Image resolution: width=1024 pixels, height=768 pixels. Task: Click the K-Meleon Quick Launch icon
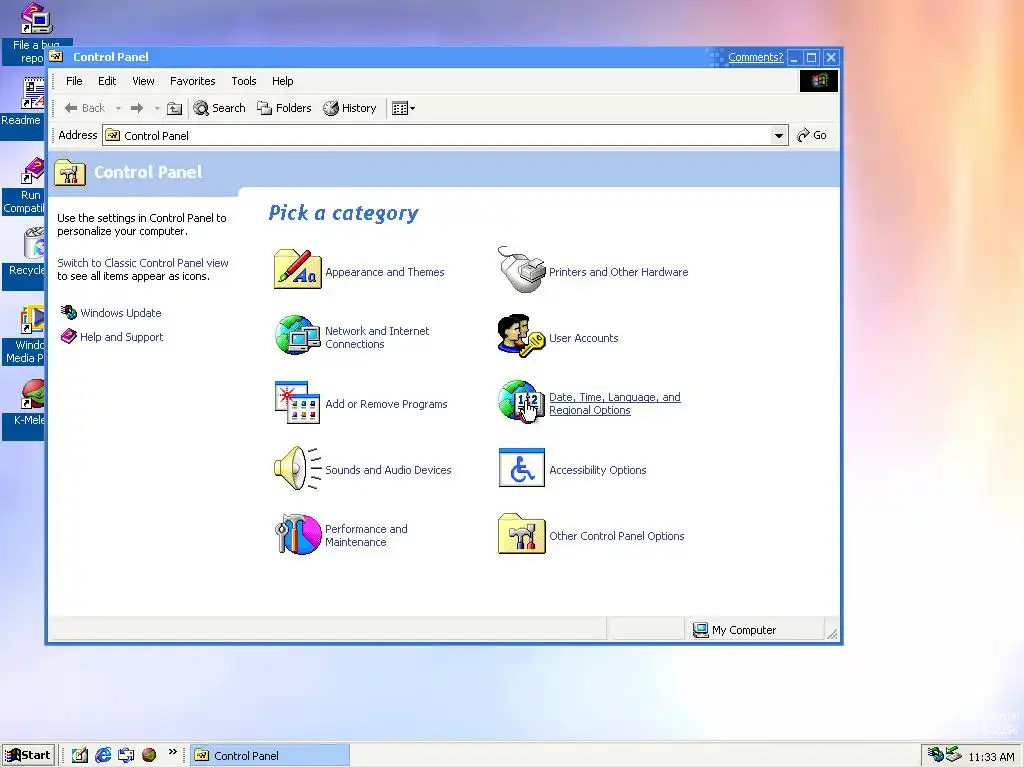pyautogui.click(x=149, y=756)
